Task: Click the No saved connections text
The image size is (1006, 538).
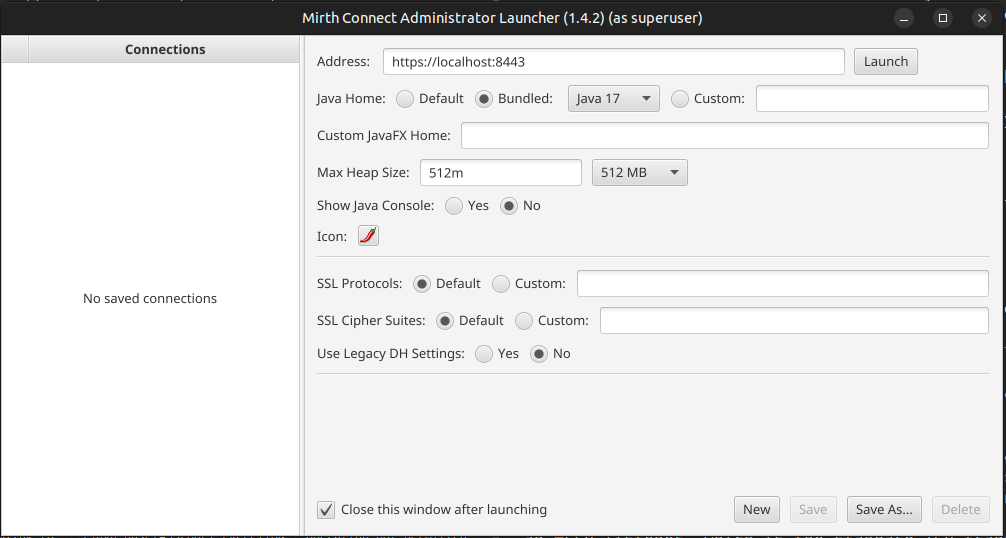Action: pyautogui.click(x=150, y=299)
